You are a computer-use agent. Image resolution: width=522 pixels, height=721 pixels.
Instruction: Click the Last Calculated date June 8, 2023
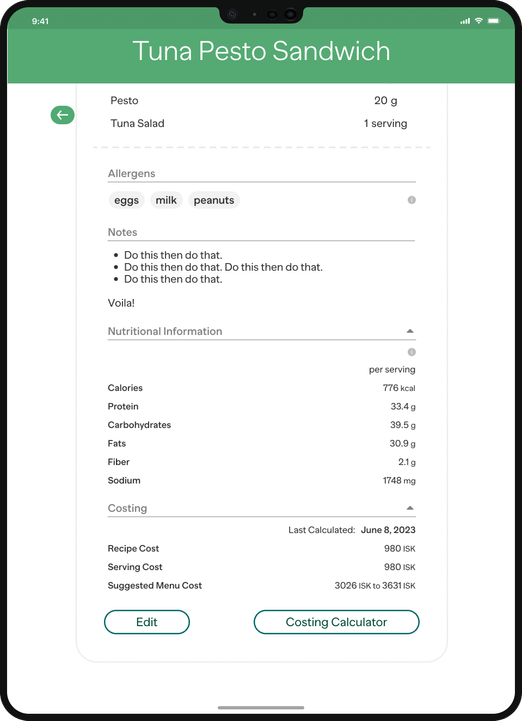pyautogui.click(x=388, y=530)
